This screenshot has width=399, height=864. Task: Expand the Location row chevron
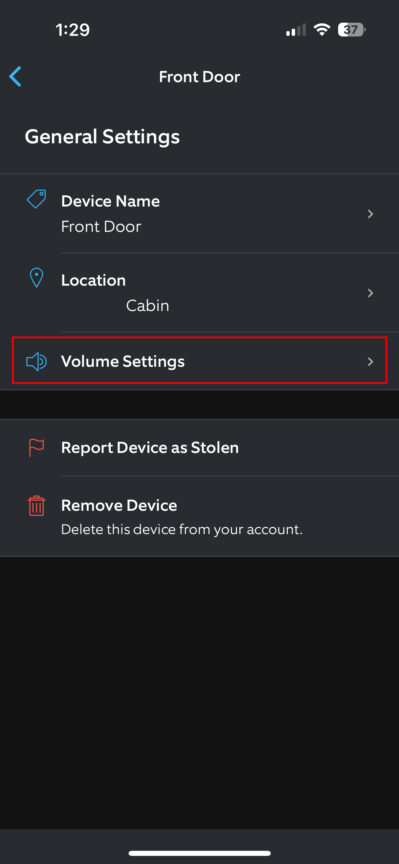[x=371, y=293]
